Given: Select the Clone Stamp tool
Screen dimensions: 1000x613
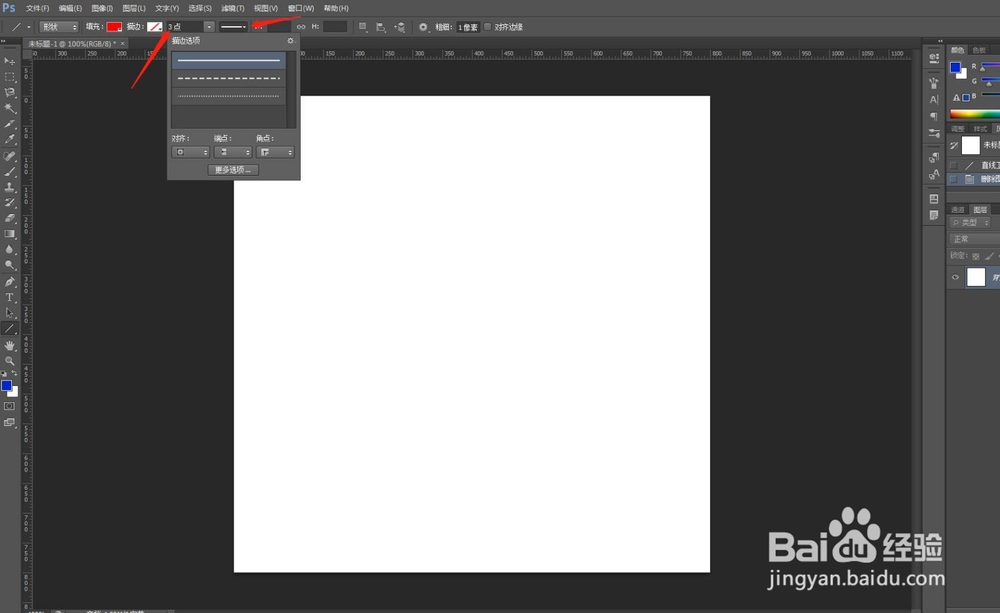Looking at the screenshot, I should point(10,187).
